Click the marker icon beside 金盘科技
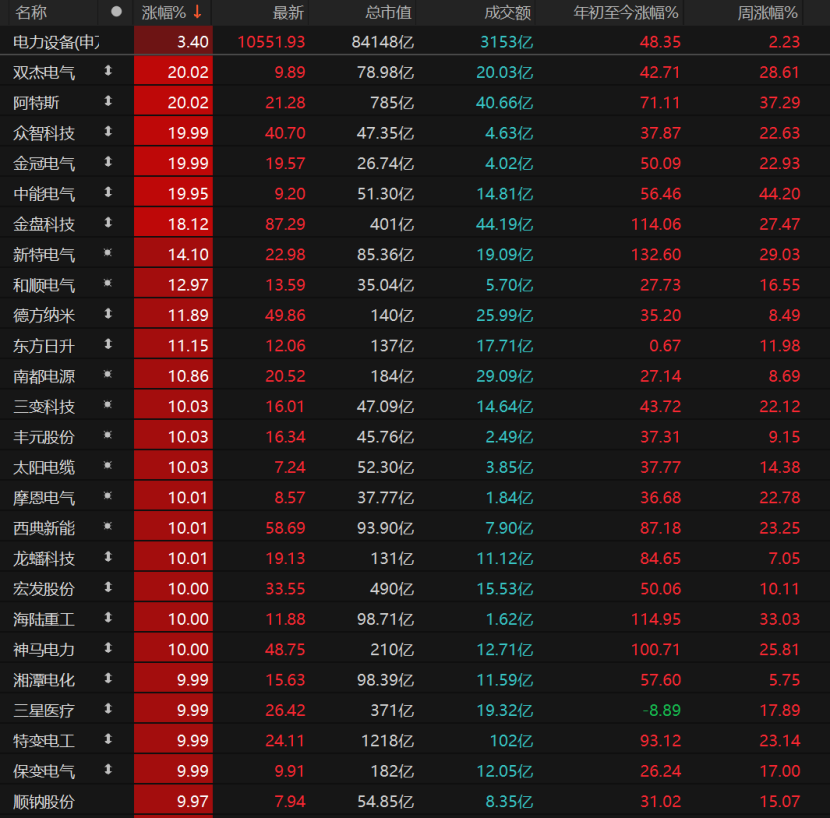830x818 pixels. pos(108,224)
